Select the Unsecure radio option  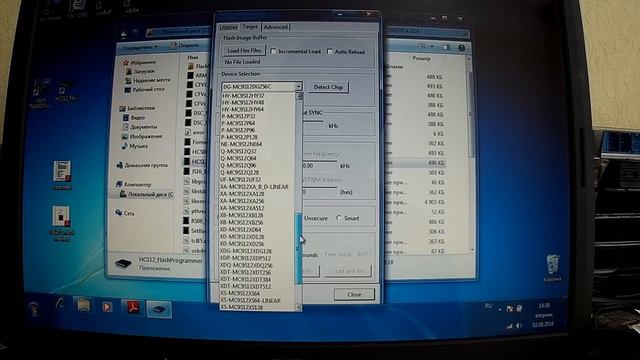coord(316,218)
